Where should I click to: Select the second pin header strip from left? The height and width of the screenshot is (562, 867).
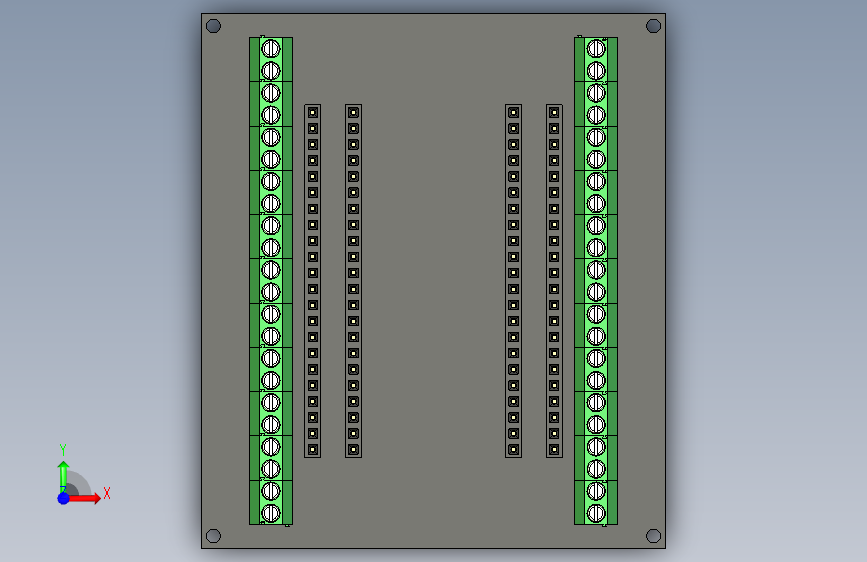(x=353, y=281)
